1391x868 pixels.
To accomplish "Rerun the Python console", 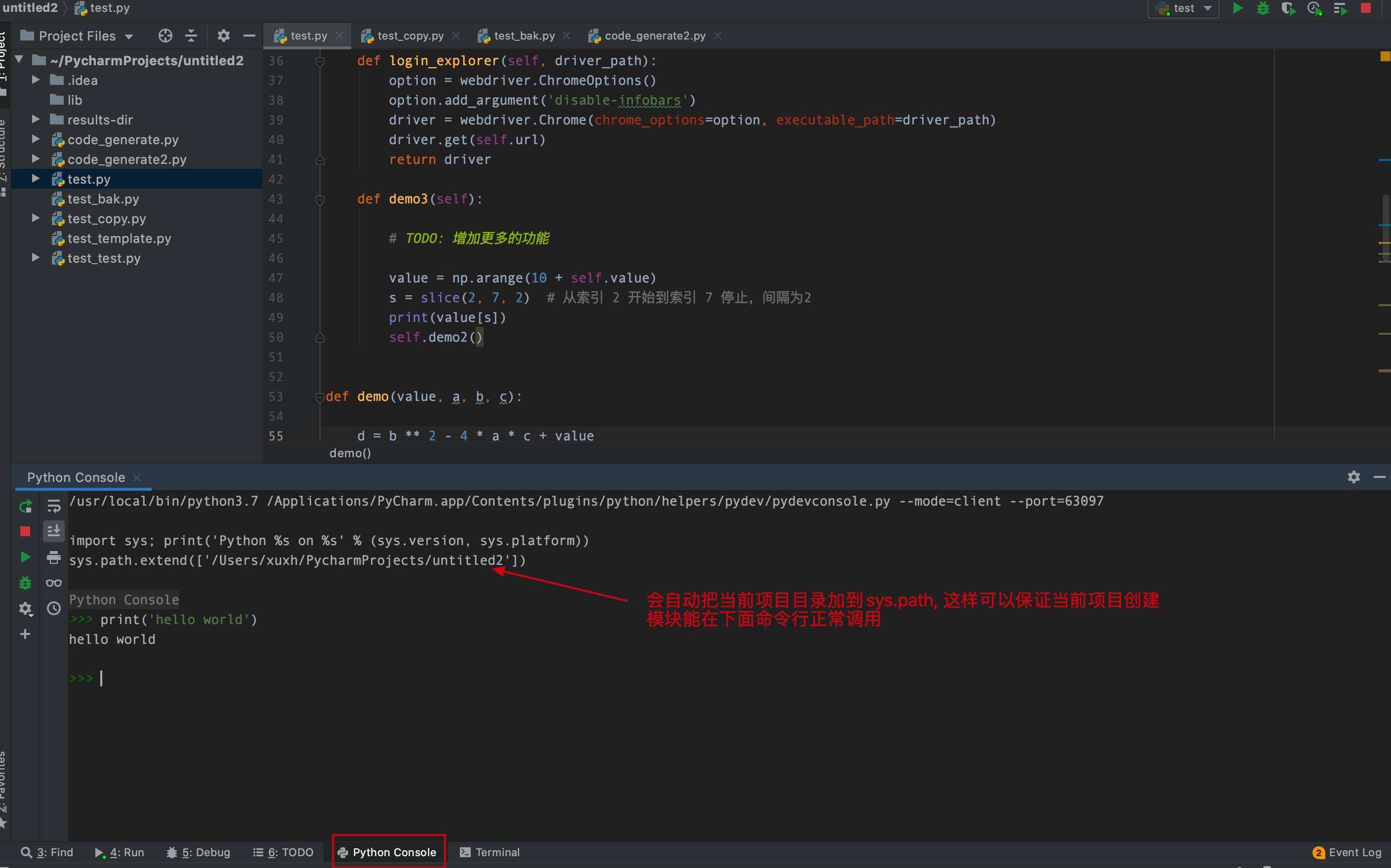I will tap(25, 507).
